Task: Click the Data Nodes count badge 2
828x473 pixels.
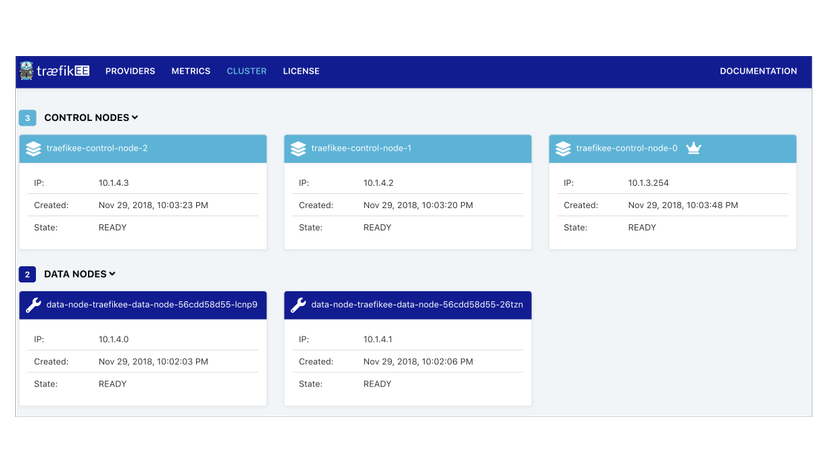Action: click(x=27, y=274)
